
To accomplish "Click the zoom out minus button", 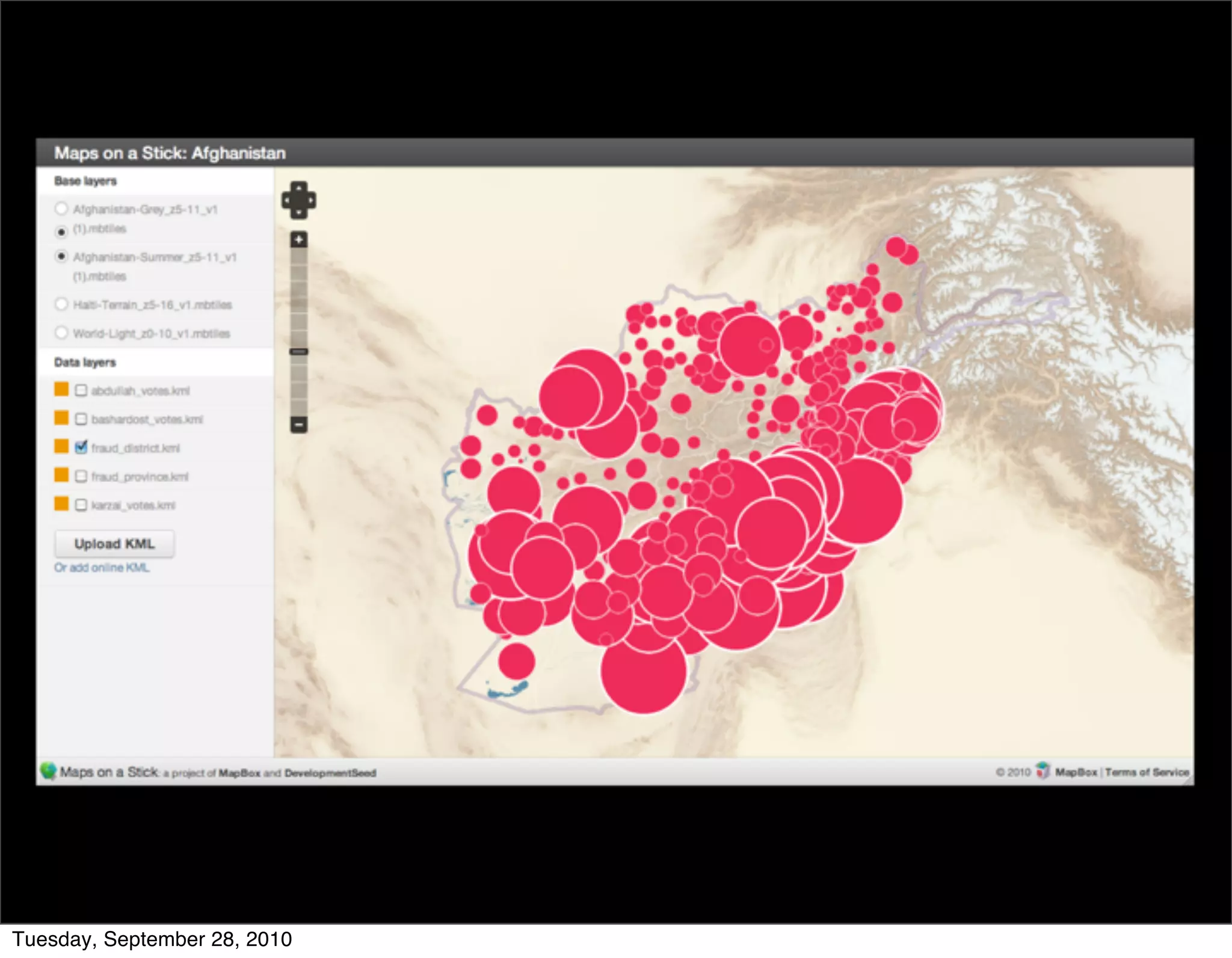I will coord(299,425).
